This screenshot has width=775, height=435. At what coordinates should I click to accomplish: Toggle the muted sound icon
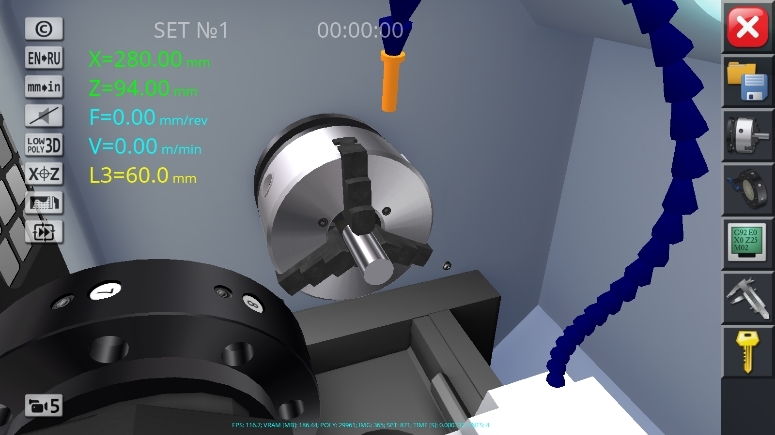pos(44,115)
